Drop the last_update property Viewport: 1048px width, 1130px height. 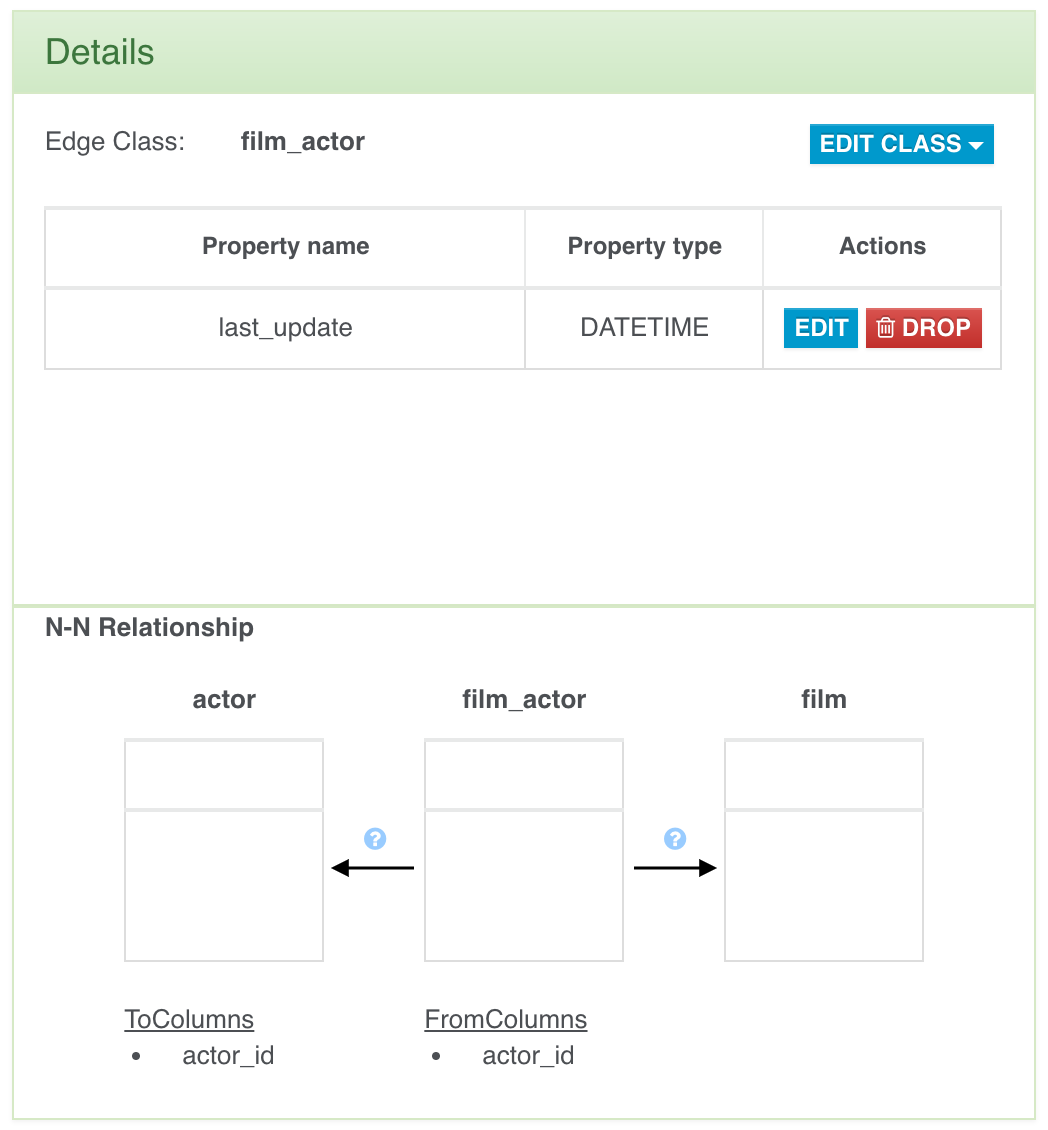coord(923,328)
